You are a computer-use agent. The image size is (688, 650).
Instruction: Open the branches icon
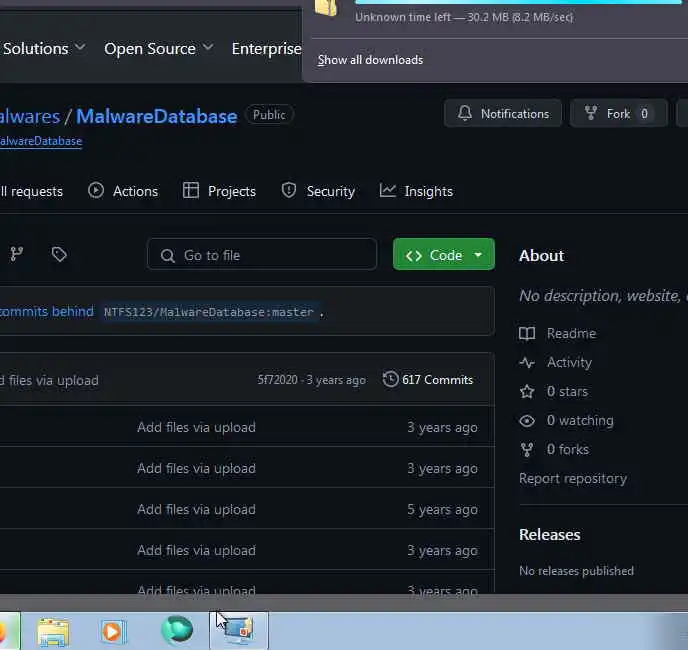[x=17, y=254]
